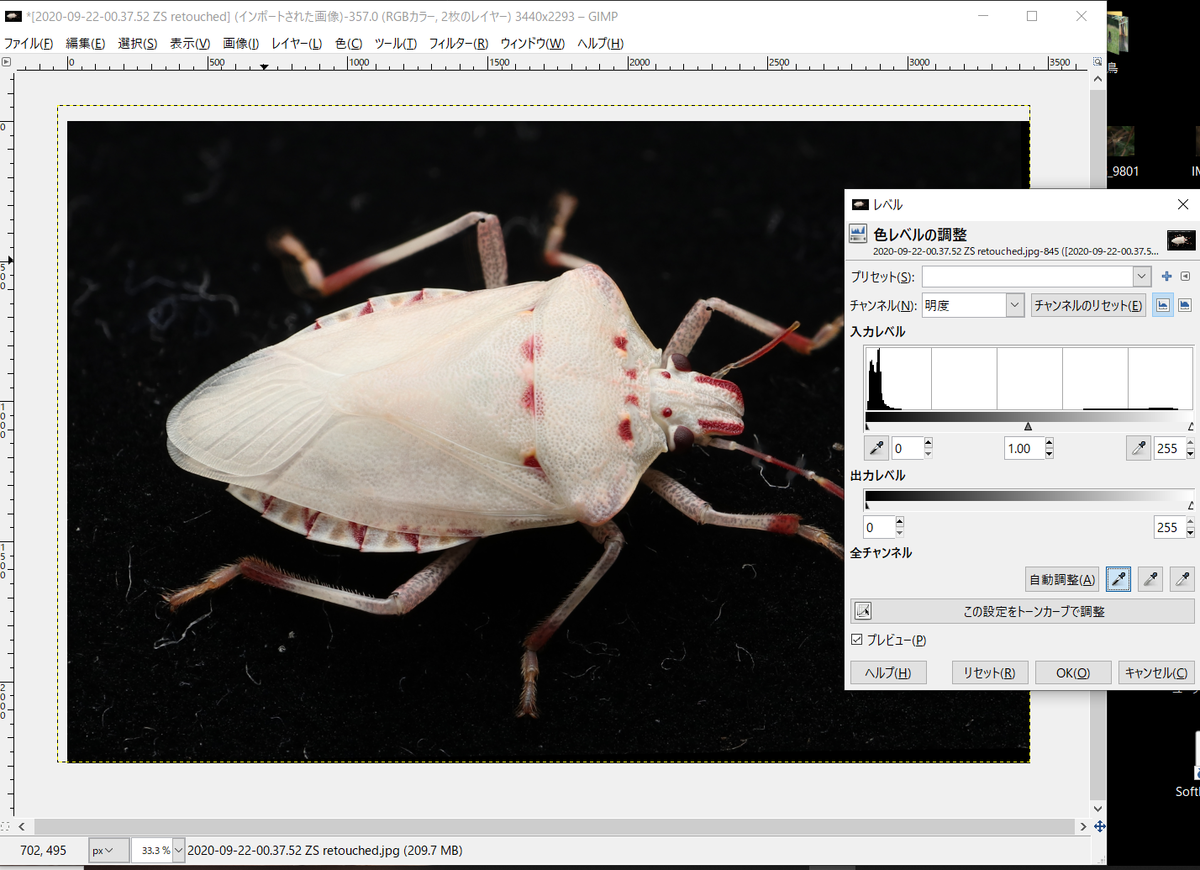Click the vertical scrollbar down arrow
The image size is (1200, 870).
click(x=1099, y=808)
